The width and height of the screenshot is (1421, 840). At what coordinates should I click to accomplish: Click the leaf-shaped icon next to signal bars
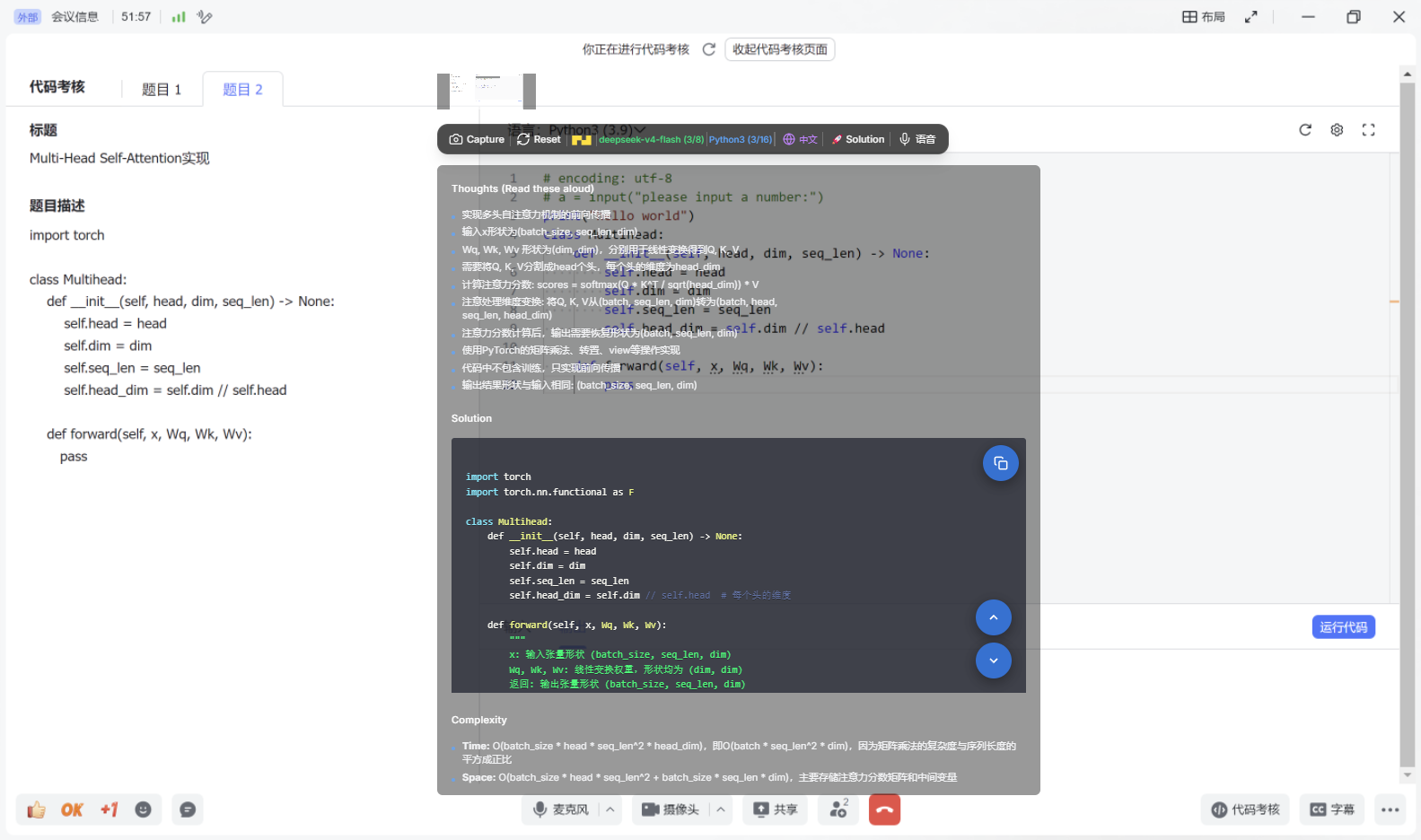(x=205, y=17)
